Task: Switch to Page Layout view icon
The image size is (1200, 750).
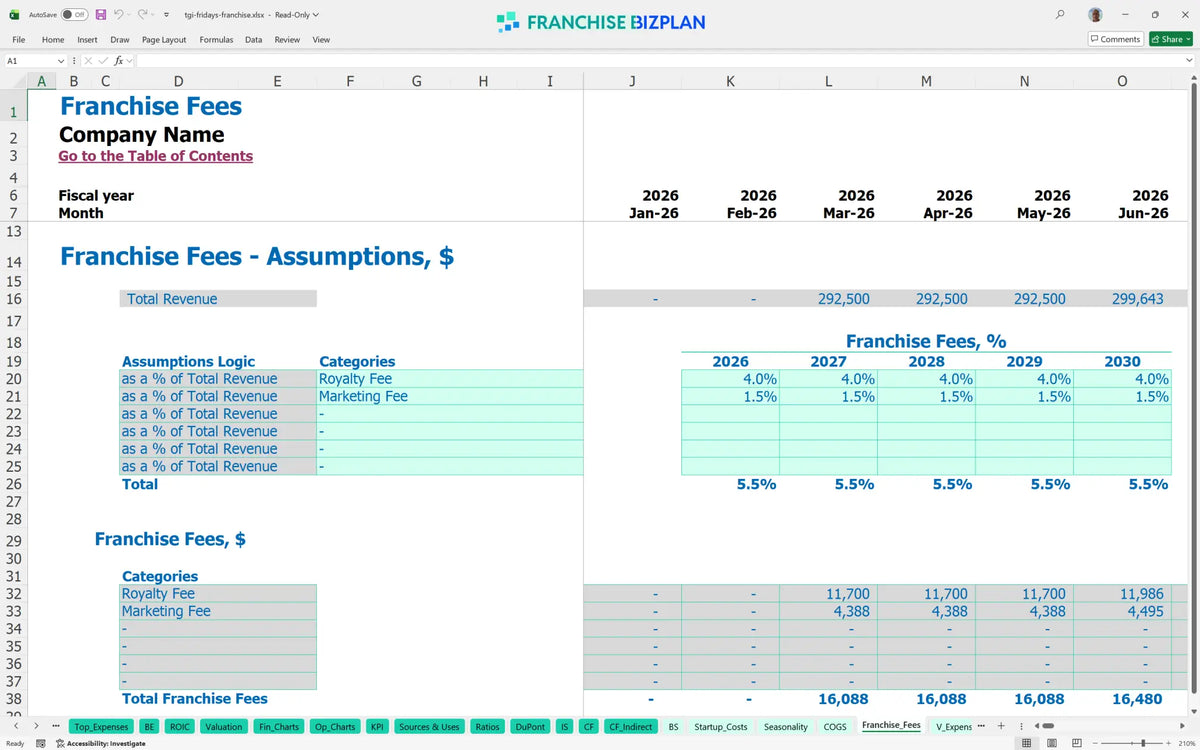Action: [x=1050, y=743]
